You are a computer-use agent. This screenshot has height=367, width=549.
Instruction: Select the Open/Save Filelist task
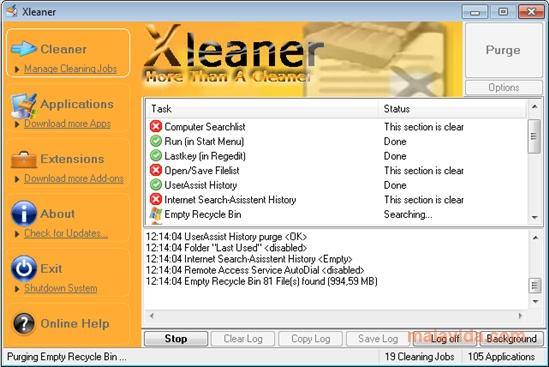tap(336, 170)
